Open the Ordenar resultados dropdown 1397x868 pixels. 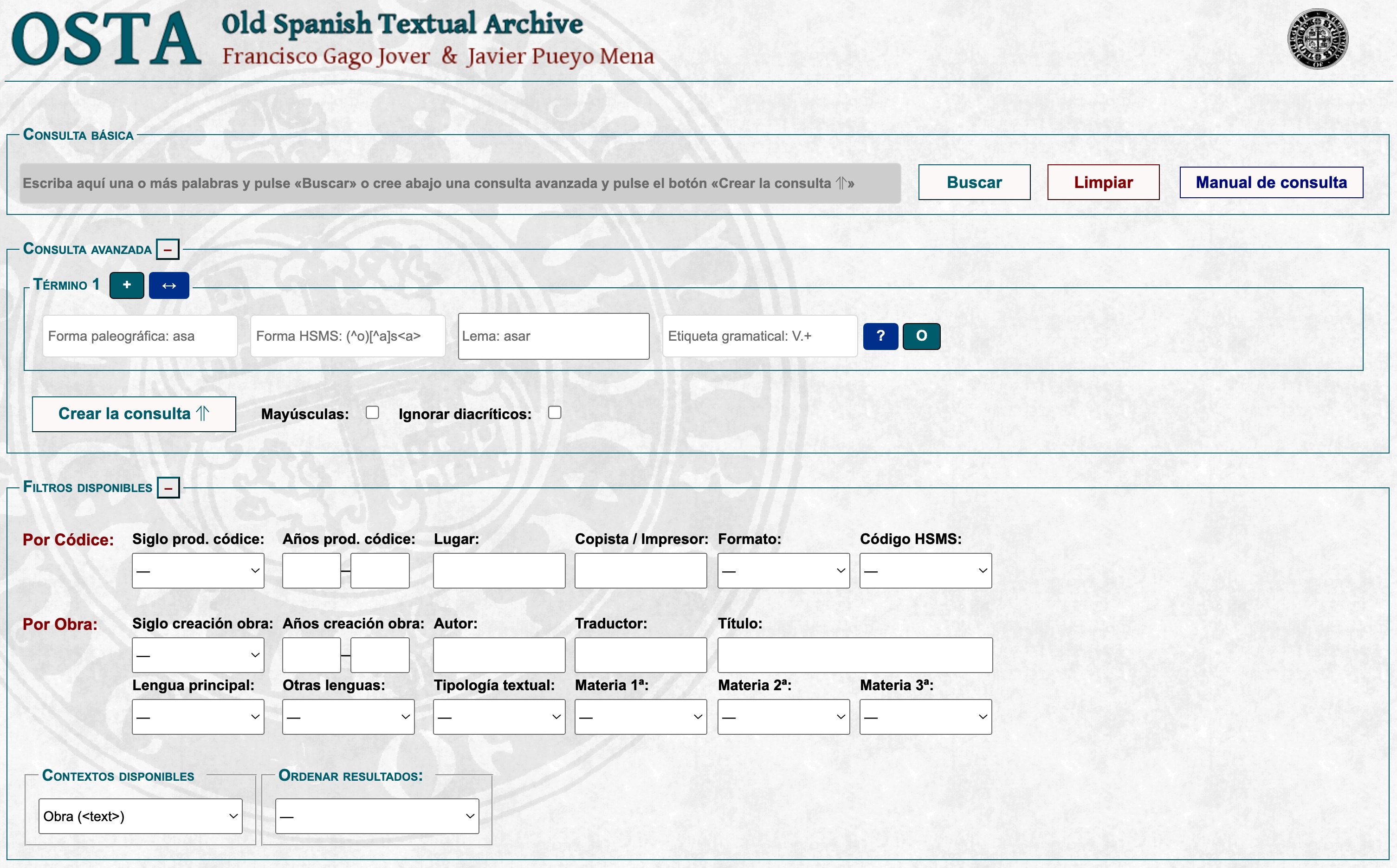(x=376, y=816)
